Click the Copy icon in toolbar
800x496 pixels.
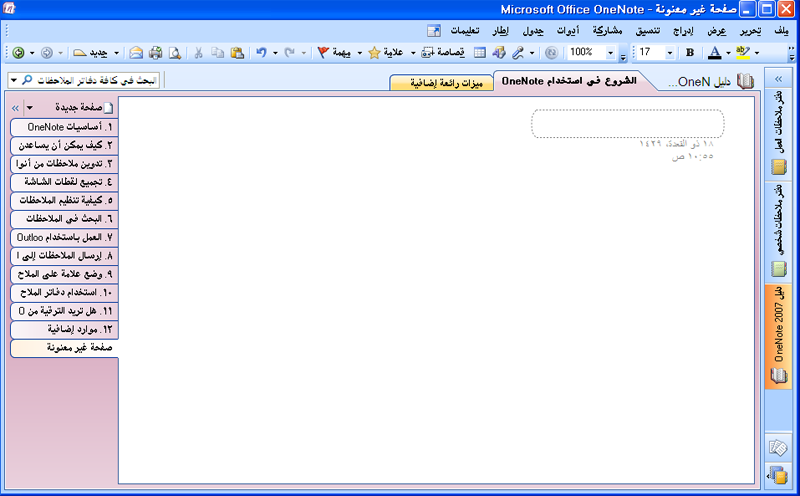(218, 53)
